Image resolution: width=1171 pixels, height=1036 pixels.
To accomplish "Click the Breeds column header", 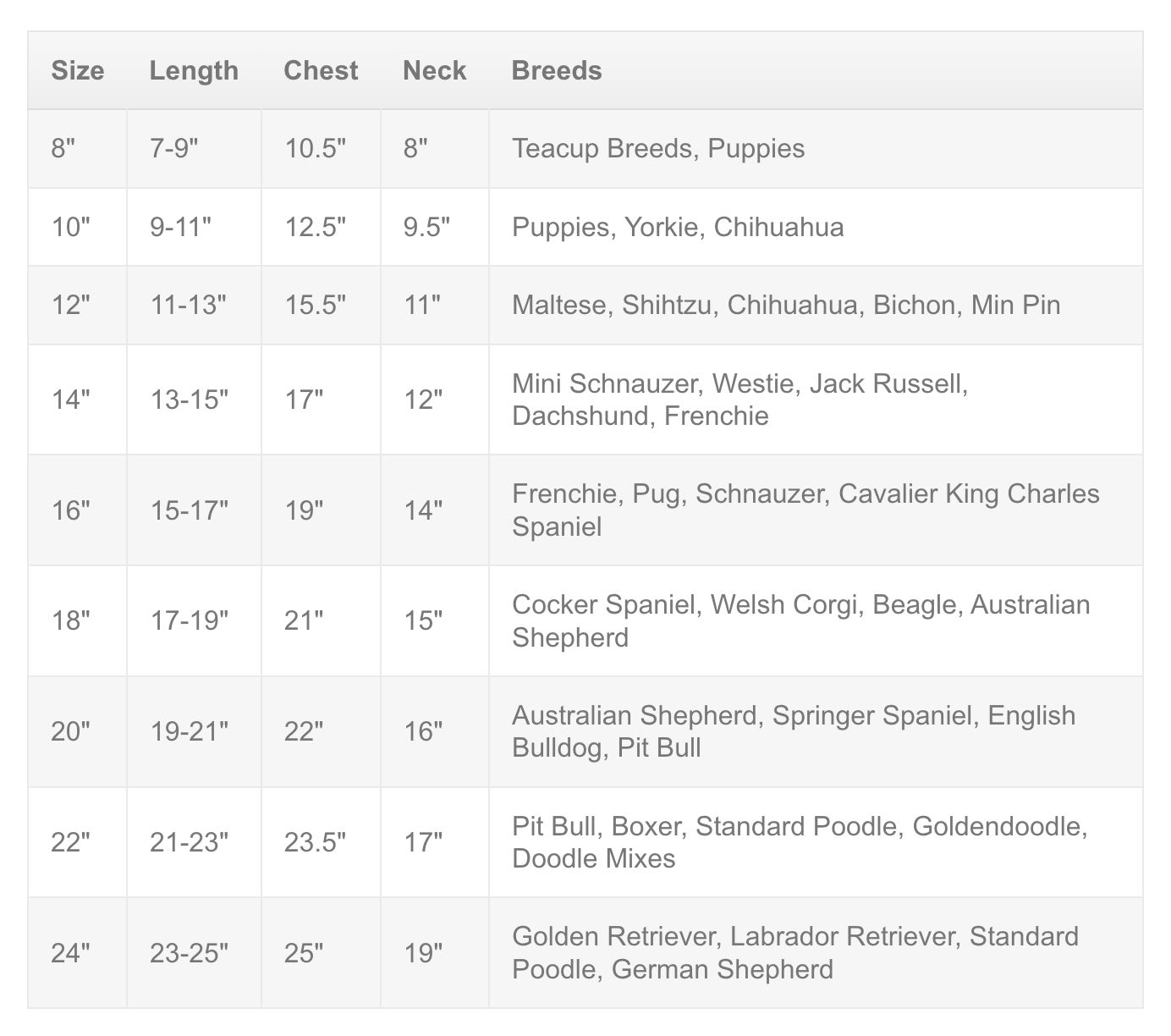I will coord(816,70).
